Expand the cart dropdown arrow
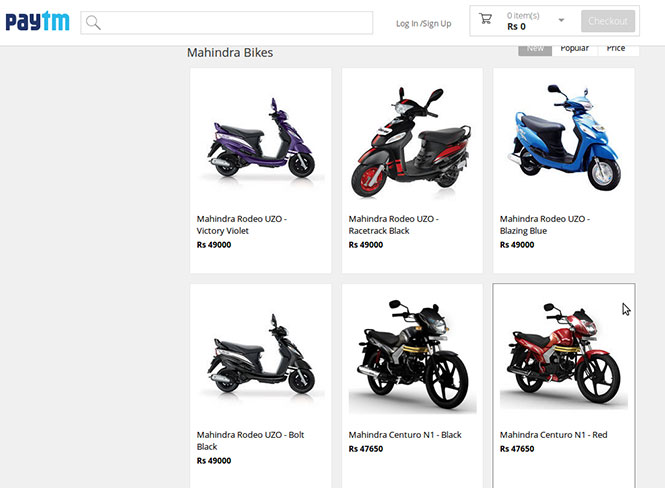 [561, 20]
